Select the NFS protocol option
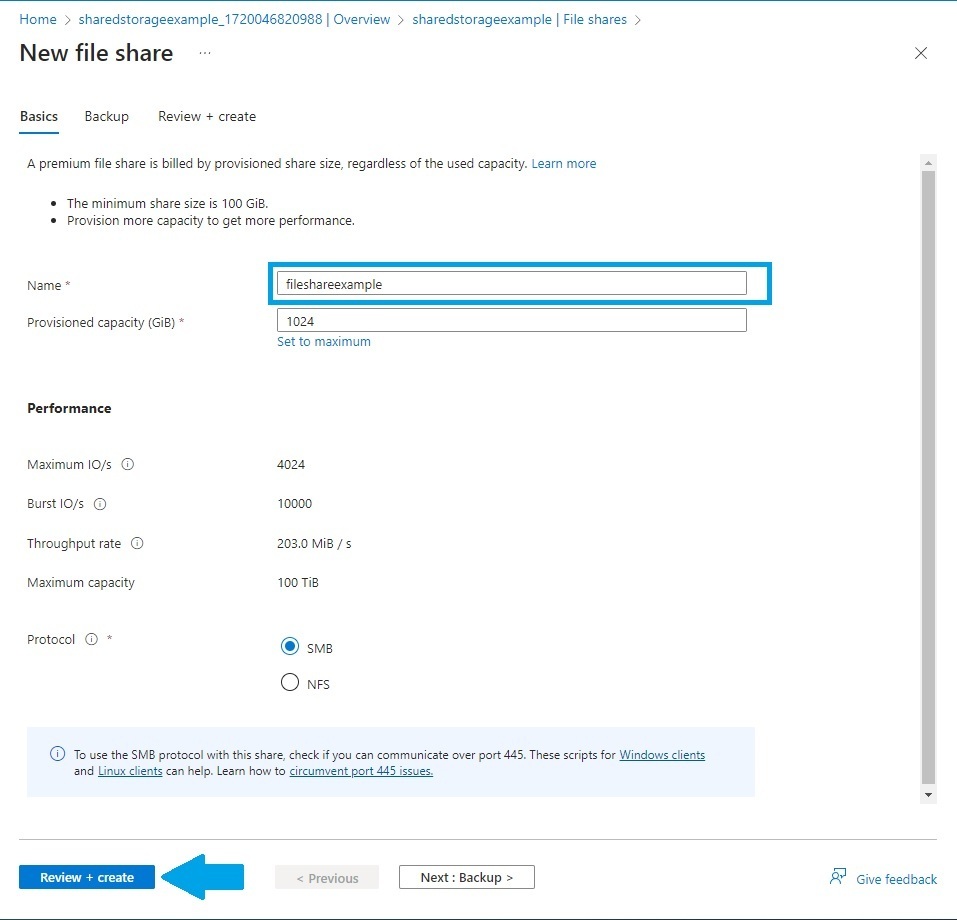The height and width of the screenshot is (920, 957). [289, 682]
